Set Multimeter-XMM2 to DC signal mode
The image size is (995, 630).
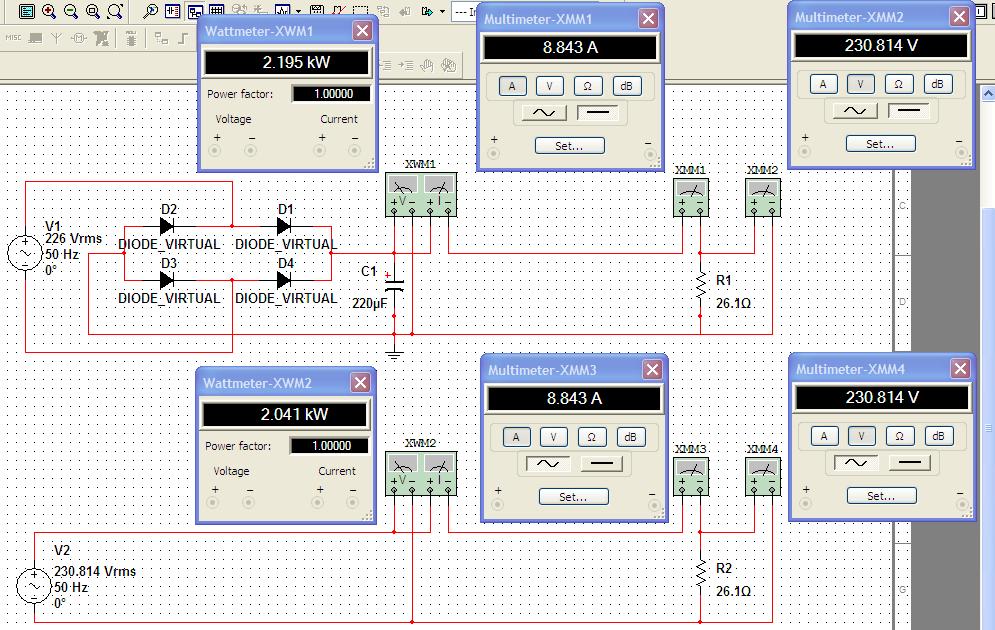click(x=908, y=111)
